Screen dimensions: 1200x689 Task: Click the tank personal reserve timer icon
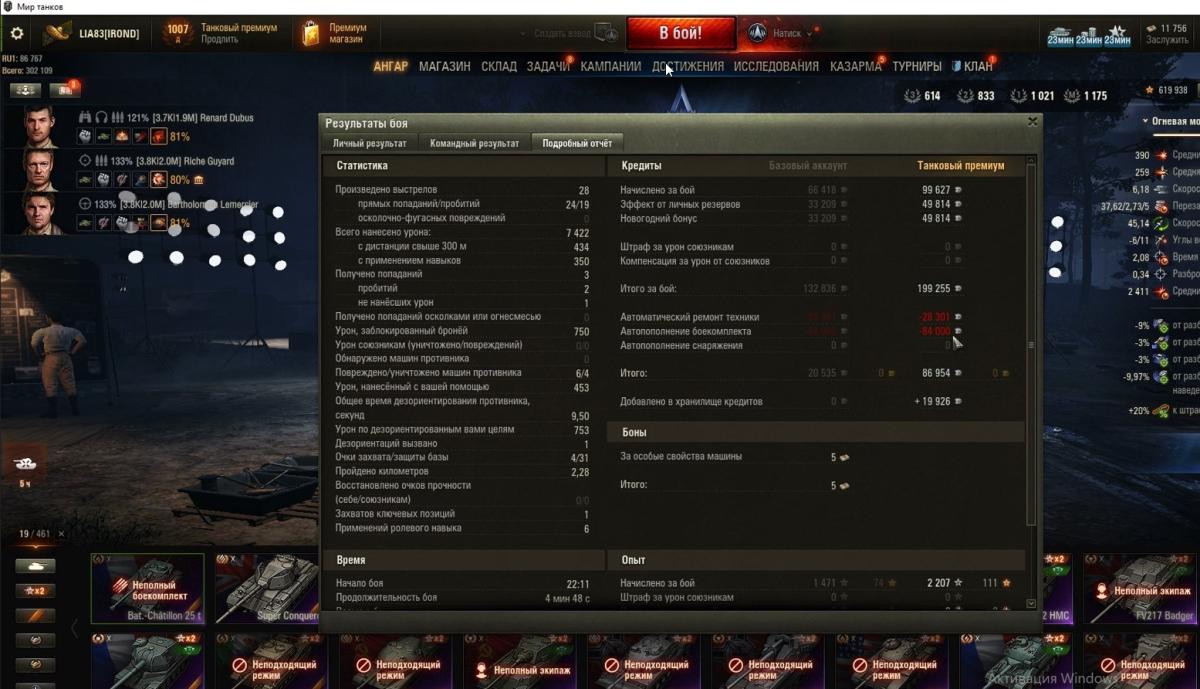[x=1060, y=34]
